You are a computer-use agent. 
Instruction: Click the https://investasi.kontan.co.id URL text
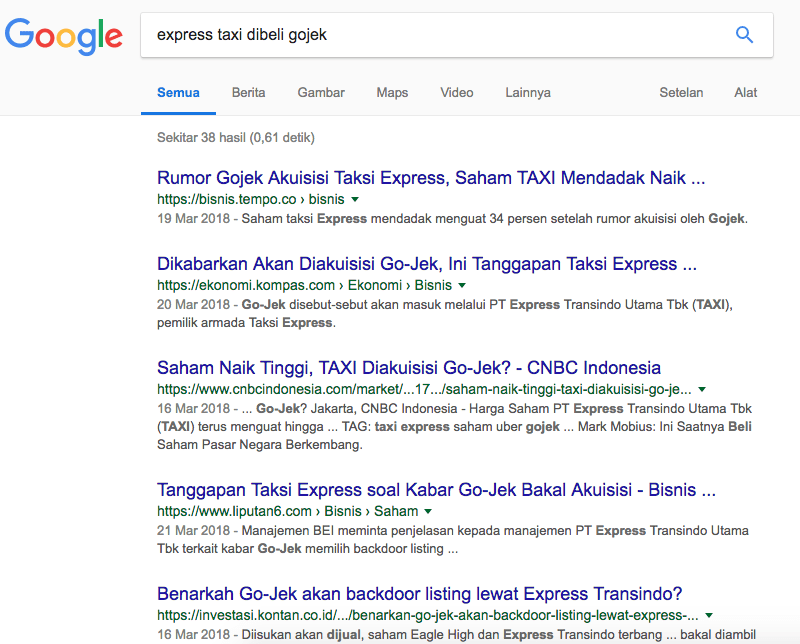(428, 615)
